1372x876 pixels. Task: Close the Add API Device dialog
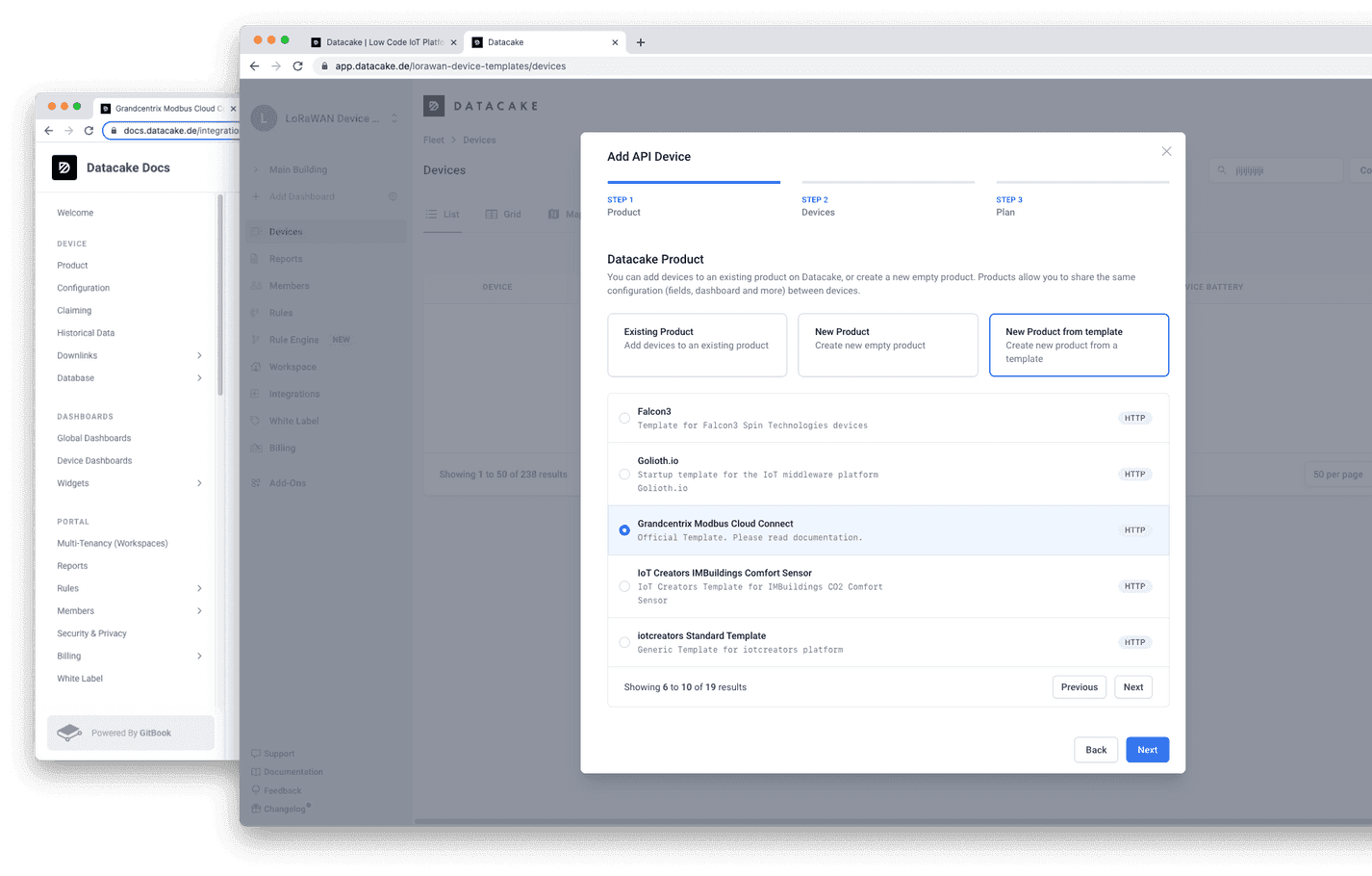click(x=1166, y=151)
